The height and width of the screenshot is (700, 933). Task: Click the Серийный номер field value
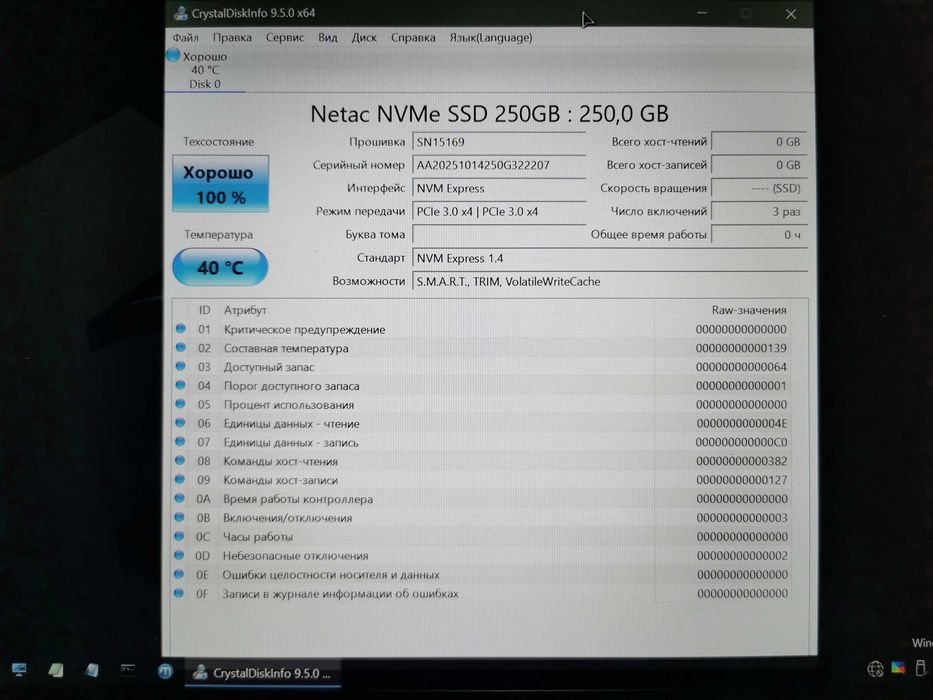tap(499, 165)
